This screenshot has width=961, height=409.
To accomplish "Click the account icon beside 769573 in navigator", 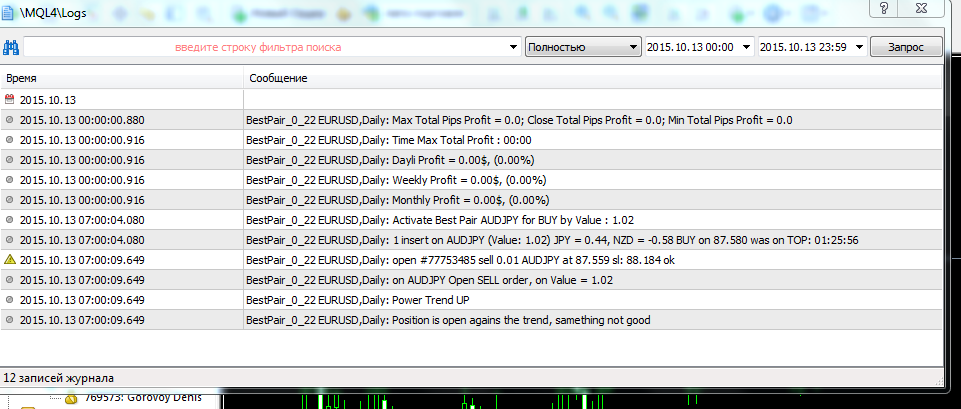I will click(x=70, y=399).
